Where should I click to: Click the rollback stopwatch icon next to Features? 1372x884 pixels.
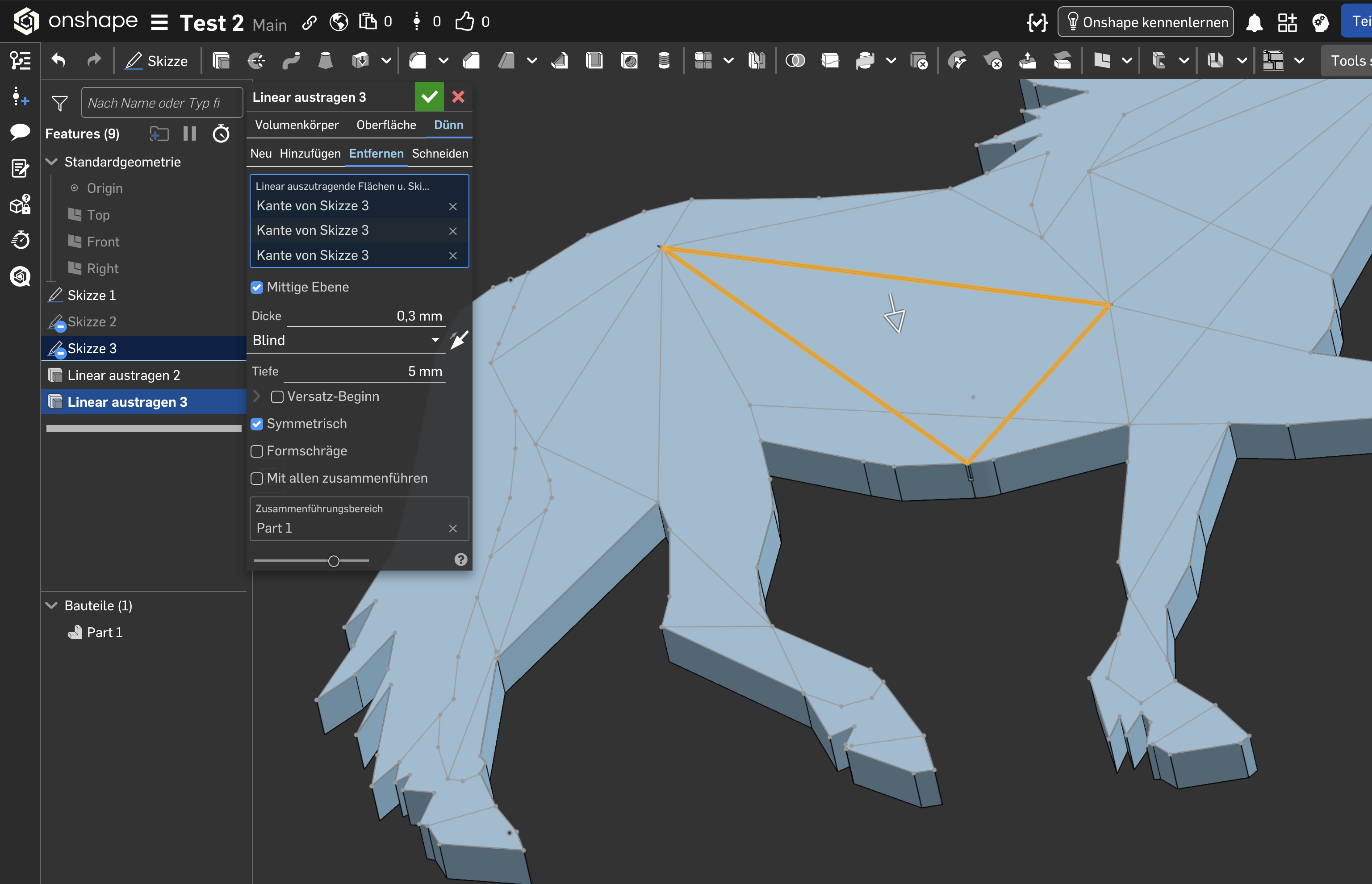[221, 134]
